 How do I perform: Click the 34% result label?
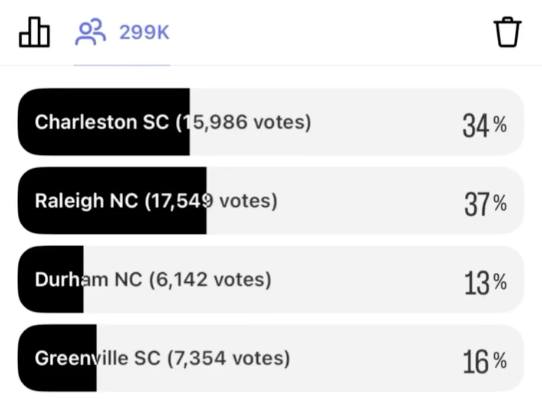click(x=485, y=125)
